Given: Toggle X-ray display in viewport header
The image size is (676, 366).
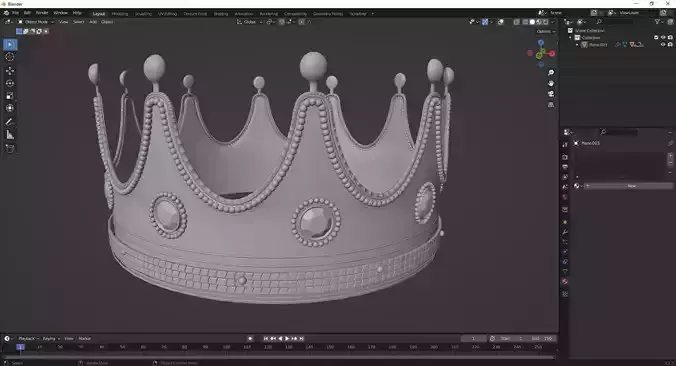Looking at the screenshot, I should click(x=516, y=22).
